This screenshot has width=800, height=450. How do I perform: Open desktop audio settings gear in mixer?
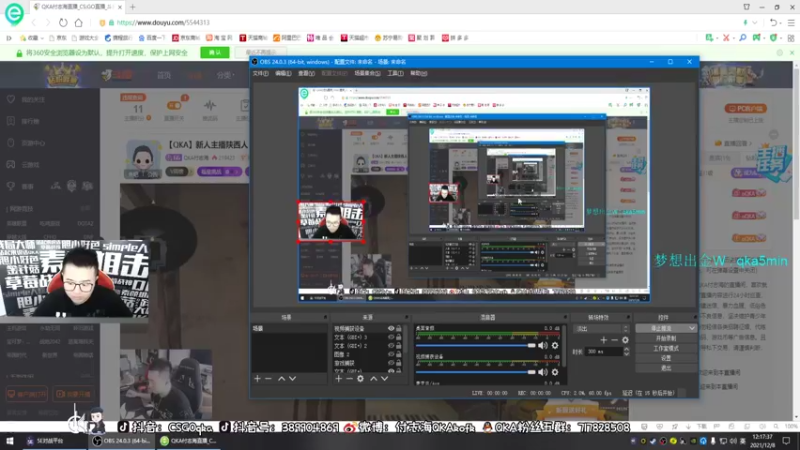[x=555, y=345]
